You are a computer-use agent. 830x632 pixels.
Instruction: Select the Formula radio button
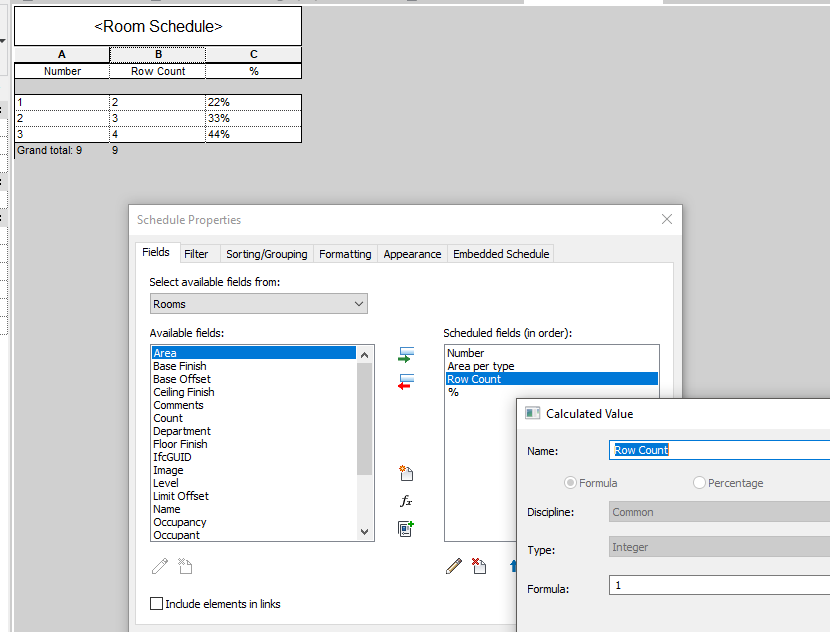pos(570,483)
